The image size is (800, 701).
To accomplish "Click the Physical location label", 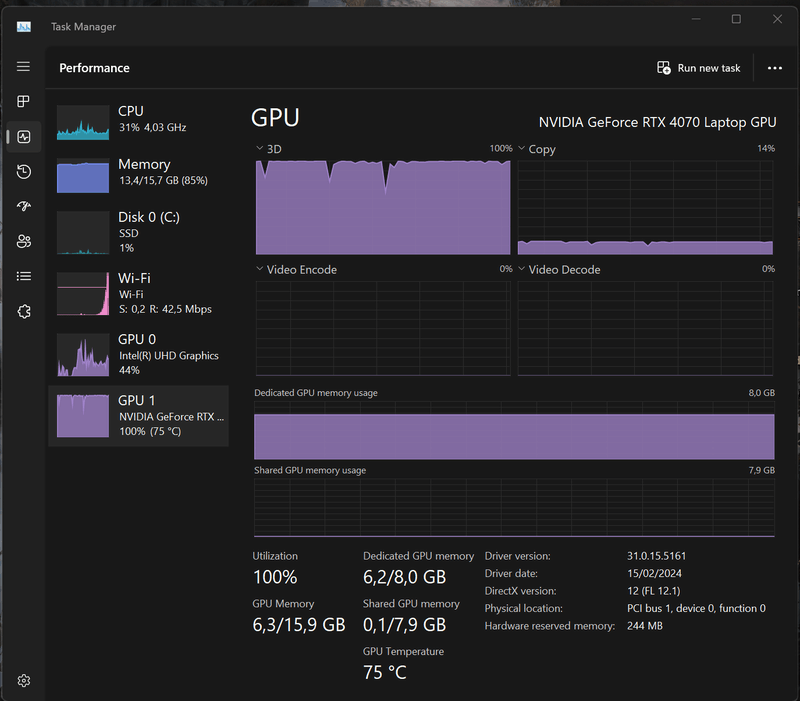I will (524, 609).
